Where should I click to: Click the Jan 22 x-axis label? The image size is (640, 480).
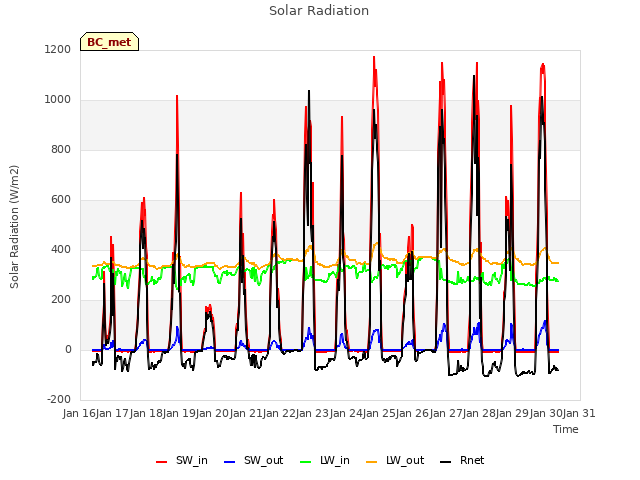[280, 413]
